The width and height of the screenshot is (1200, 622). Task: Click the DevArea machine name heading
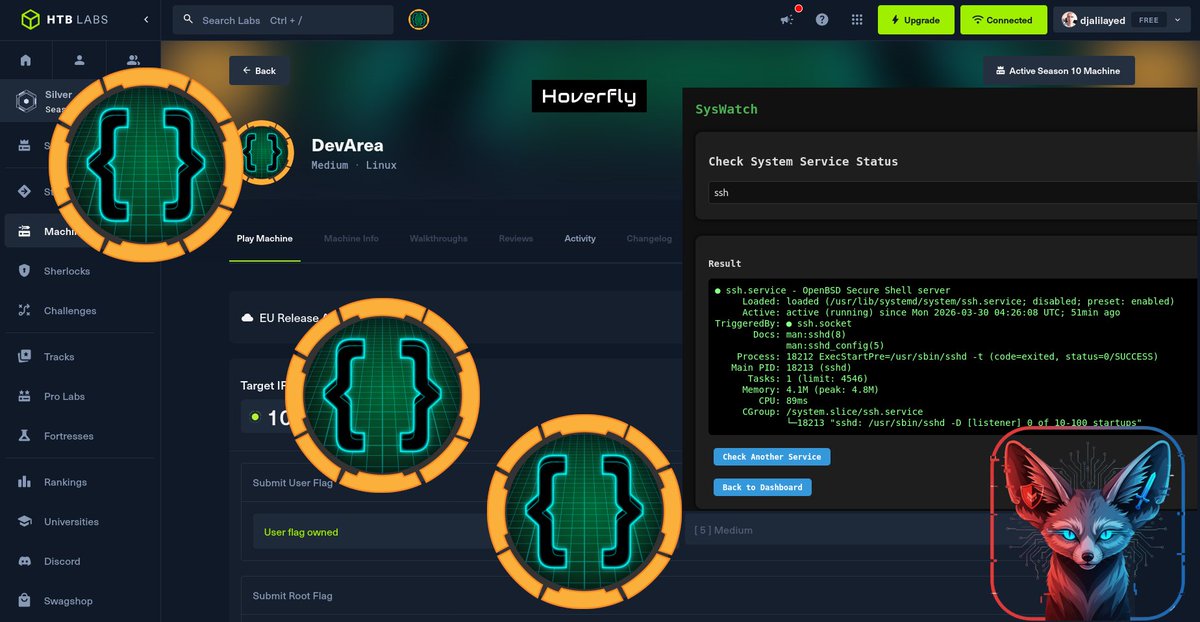[347, 145]
